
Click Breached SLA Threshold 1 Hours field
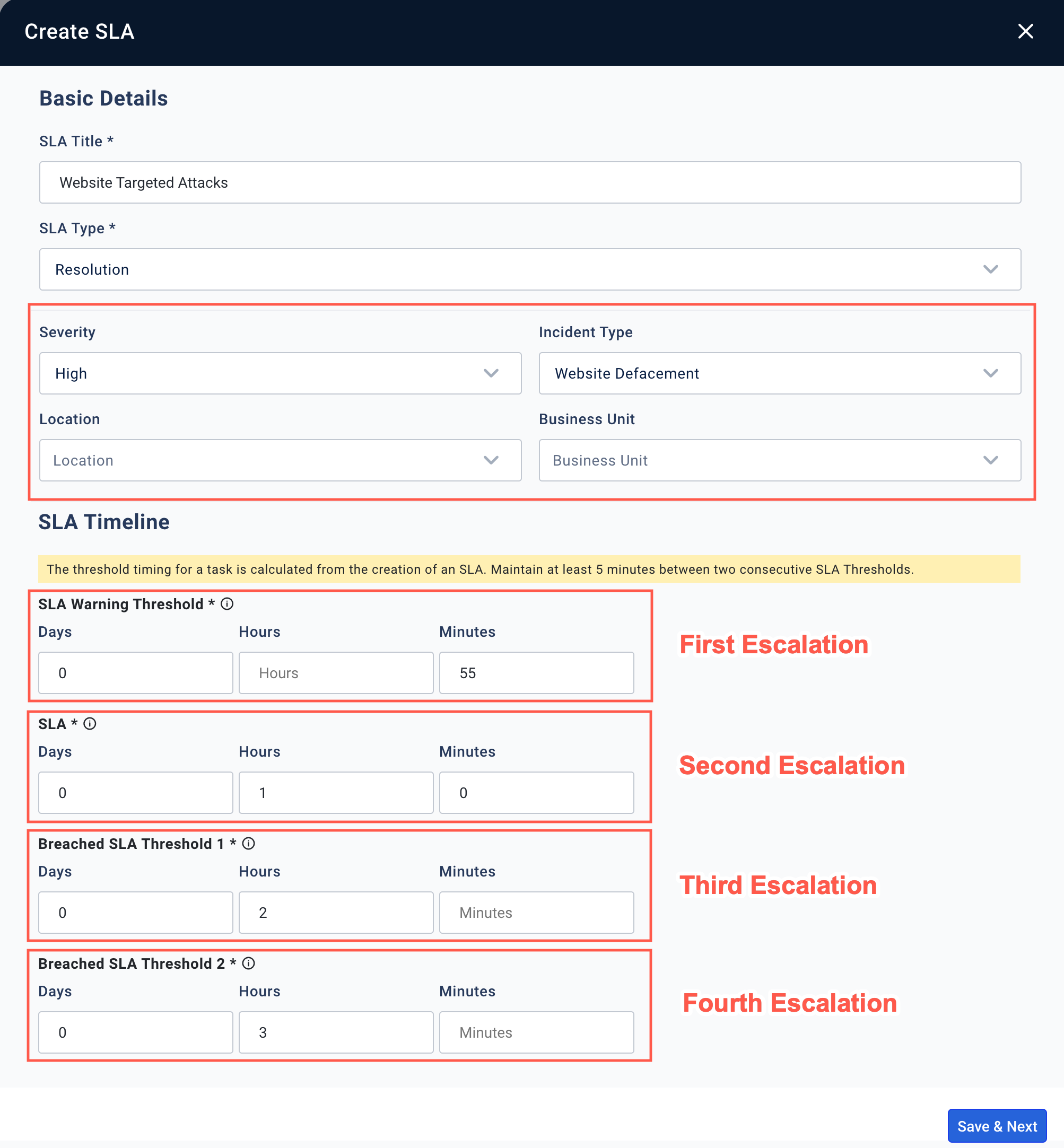coord(336,912)
